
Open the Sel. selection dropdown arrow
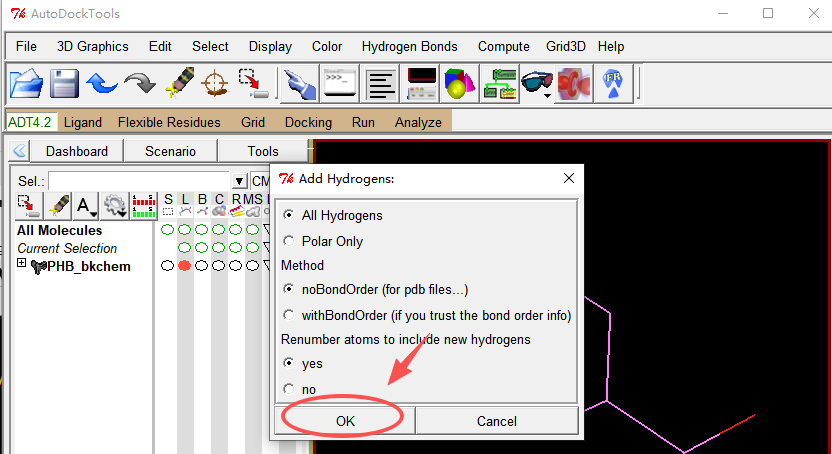(x=240, y=181)
